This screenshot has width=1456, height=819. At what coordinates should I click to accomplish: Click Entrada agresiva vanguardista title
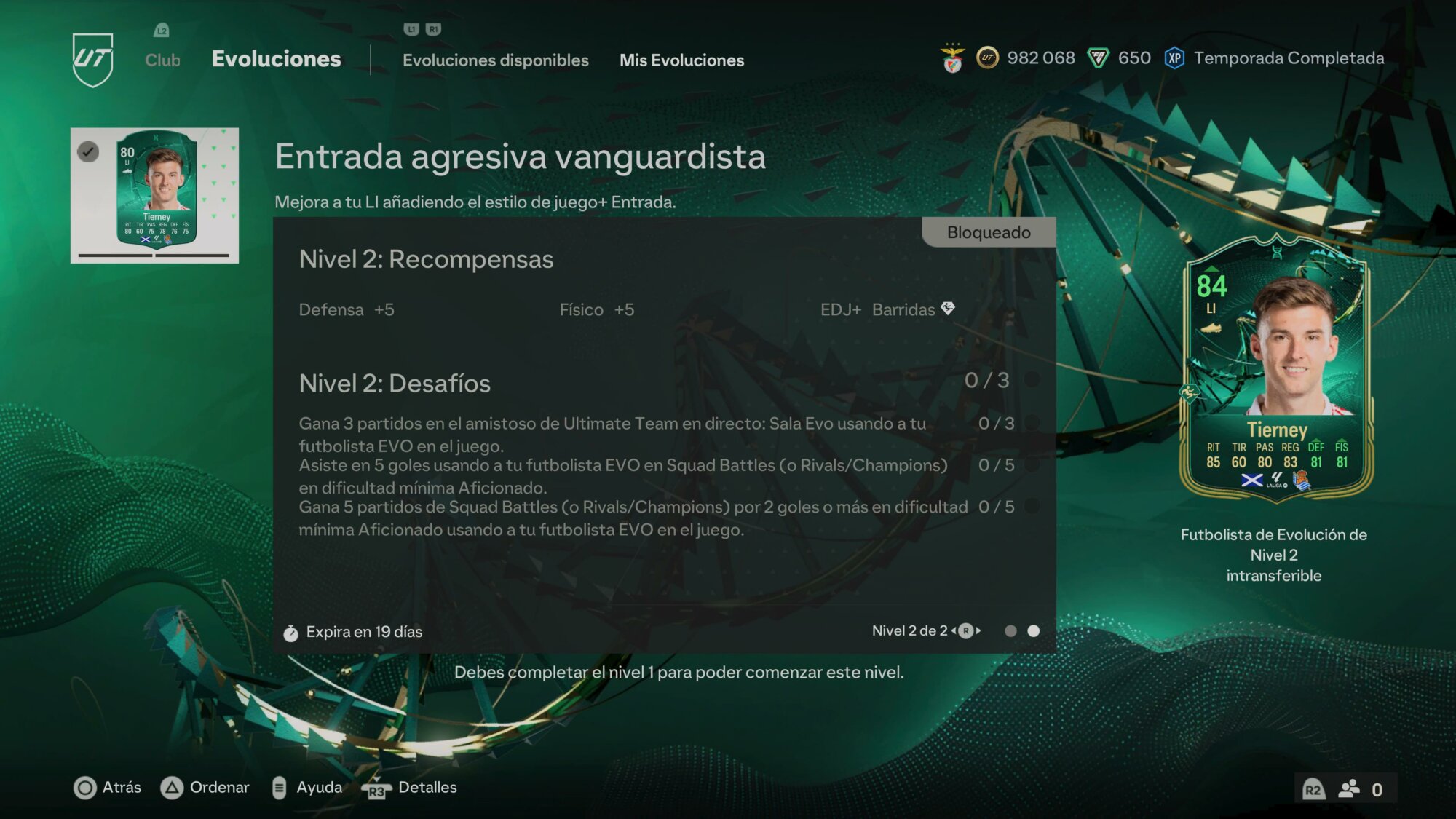click(x=520, y=157)
